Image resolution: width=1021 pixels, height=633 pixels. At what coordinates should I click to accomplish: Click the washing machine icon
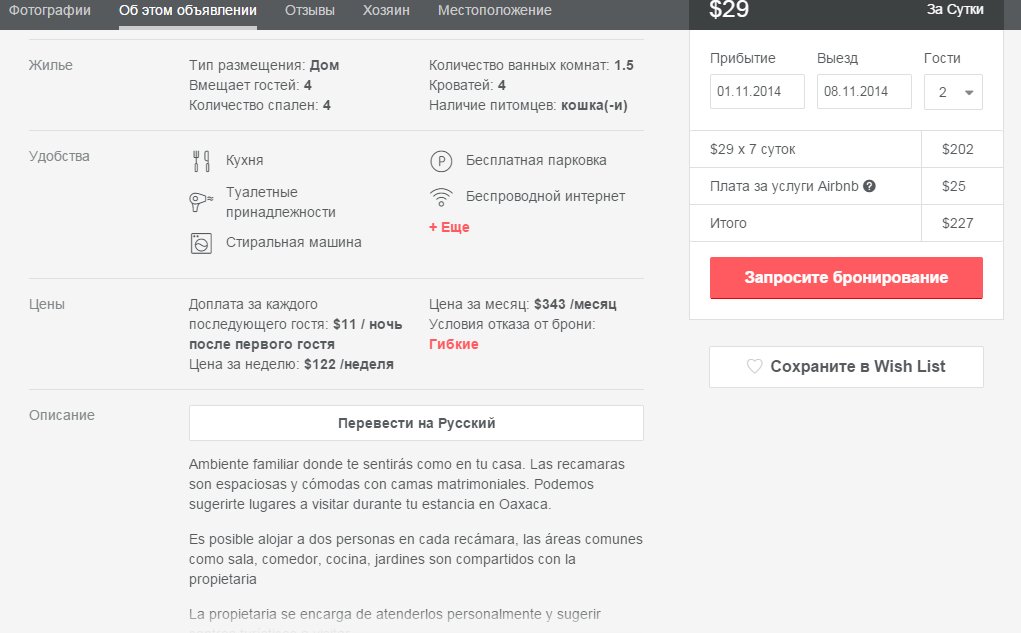(x=200, y=243)
